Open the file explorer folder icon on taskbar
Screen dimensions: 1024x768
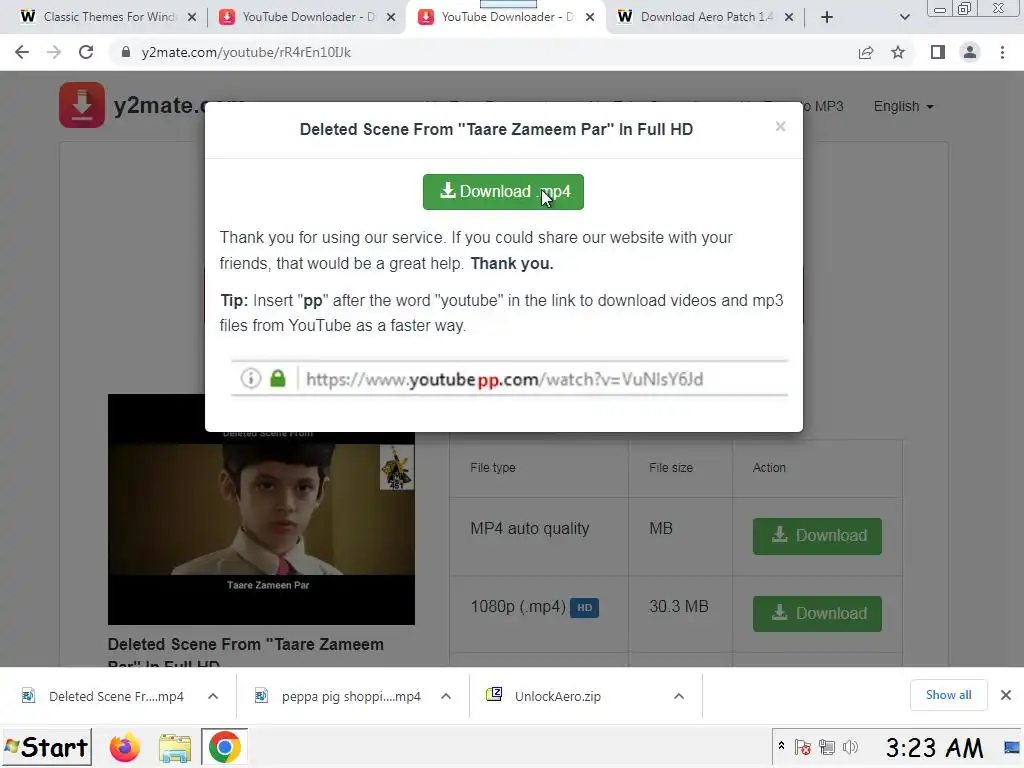tap(174, 748)
